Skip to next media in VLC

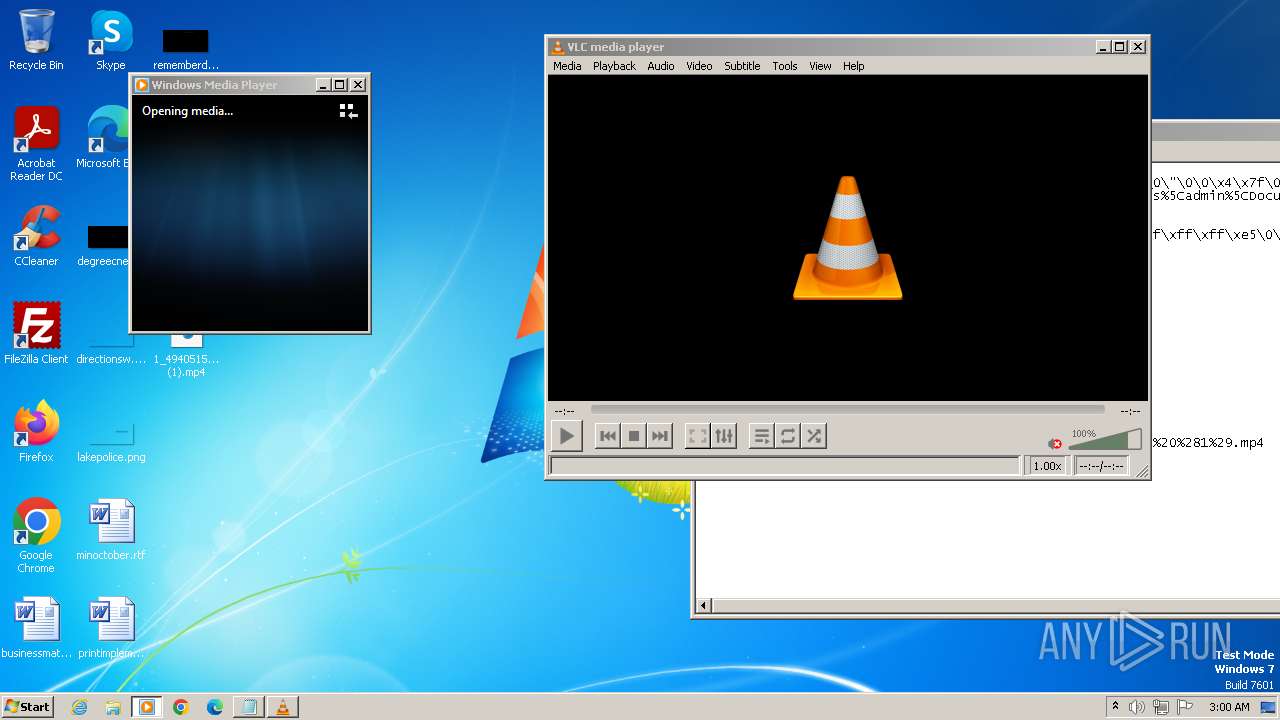tap(659, 436)
